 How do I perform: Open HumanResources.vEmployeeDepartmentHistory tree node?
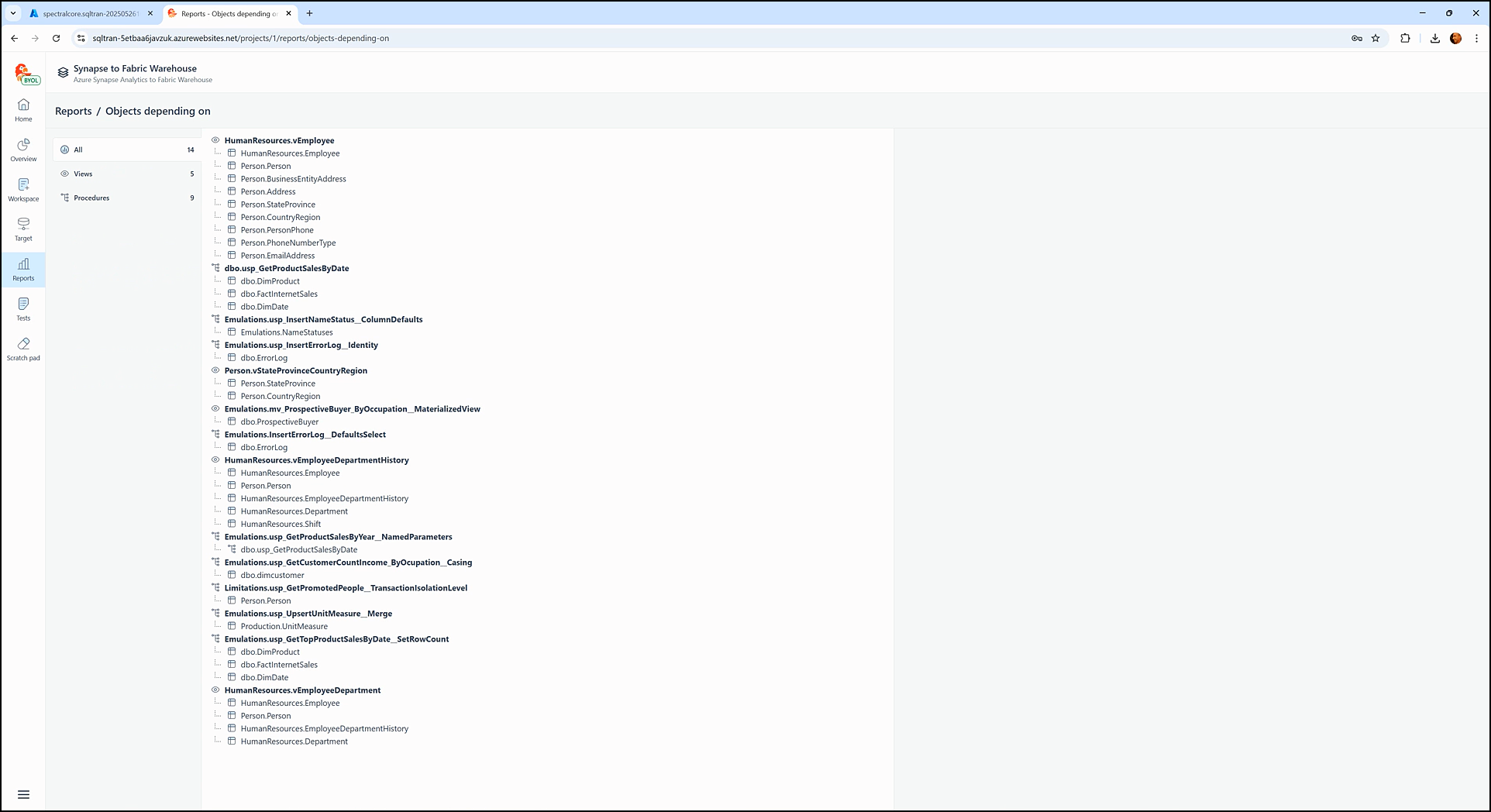316,460
